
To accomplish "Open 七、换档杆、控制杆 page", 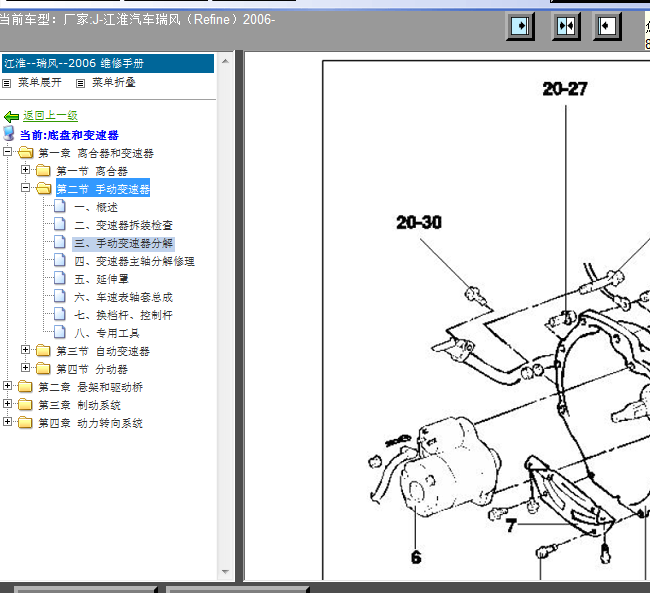I will [123, 315].
